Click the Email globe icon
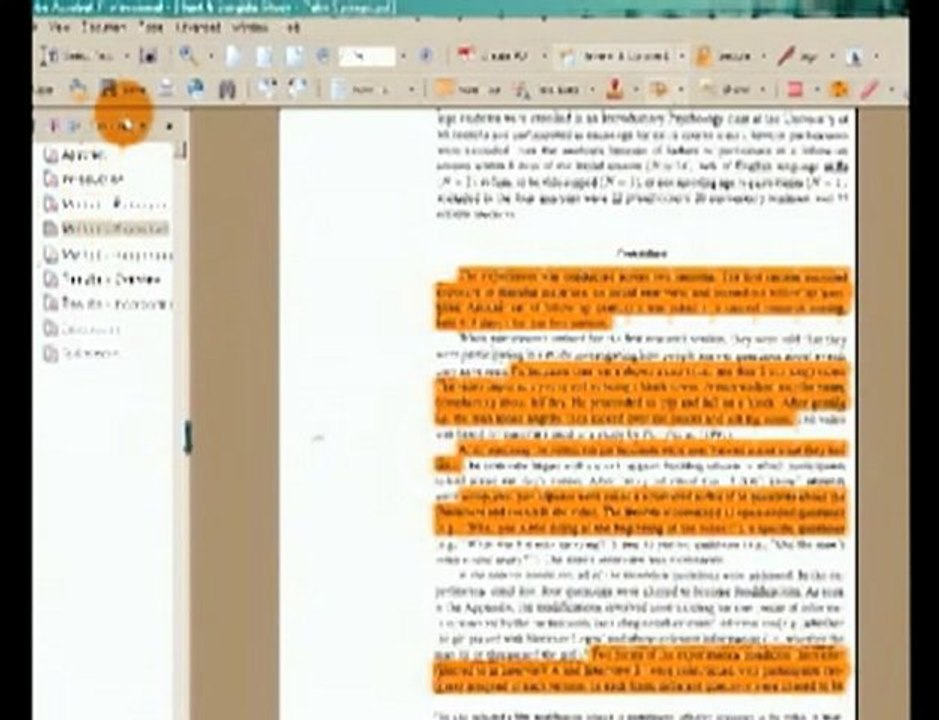 click(x=195, y=89)
